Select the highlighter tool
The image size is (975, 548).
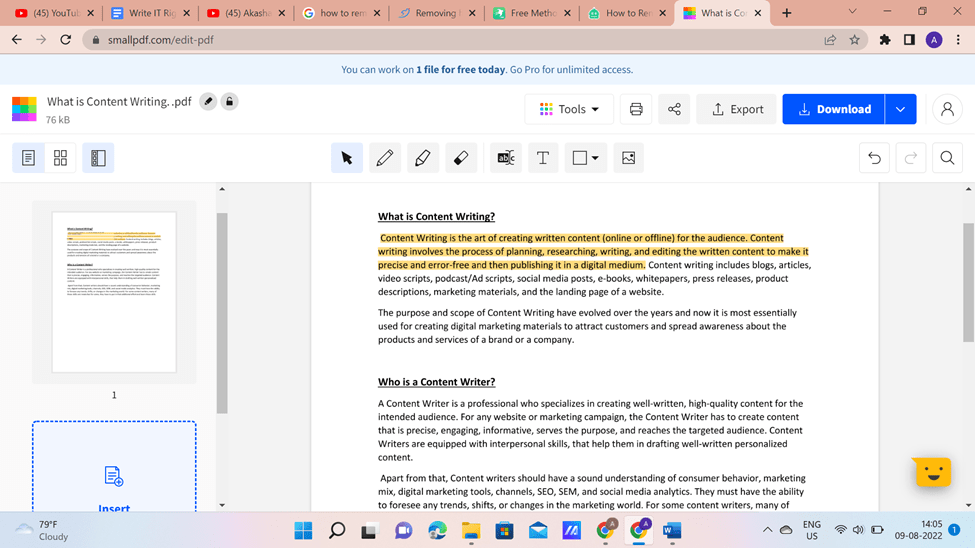point(423,158)
